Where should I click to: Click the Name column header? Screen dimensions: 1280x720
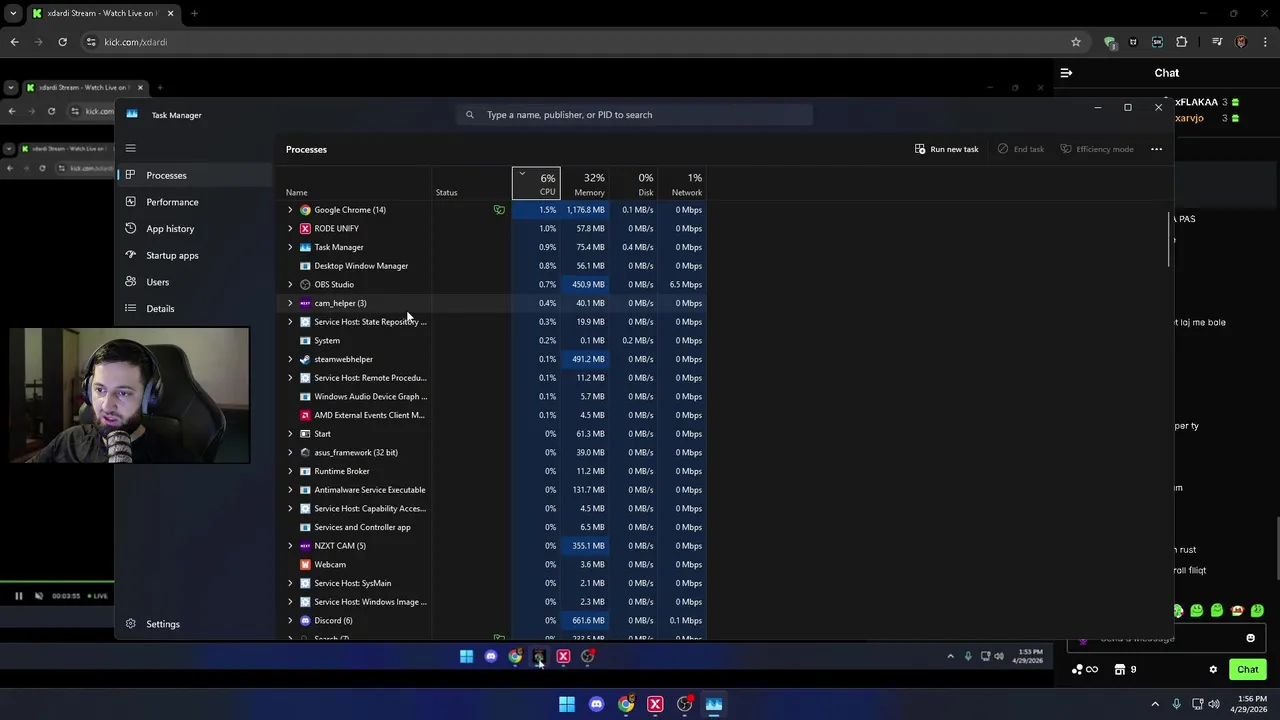[x=297, y=192]
